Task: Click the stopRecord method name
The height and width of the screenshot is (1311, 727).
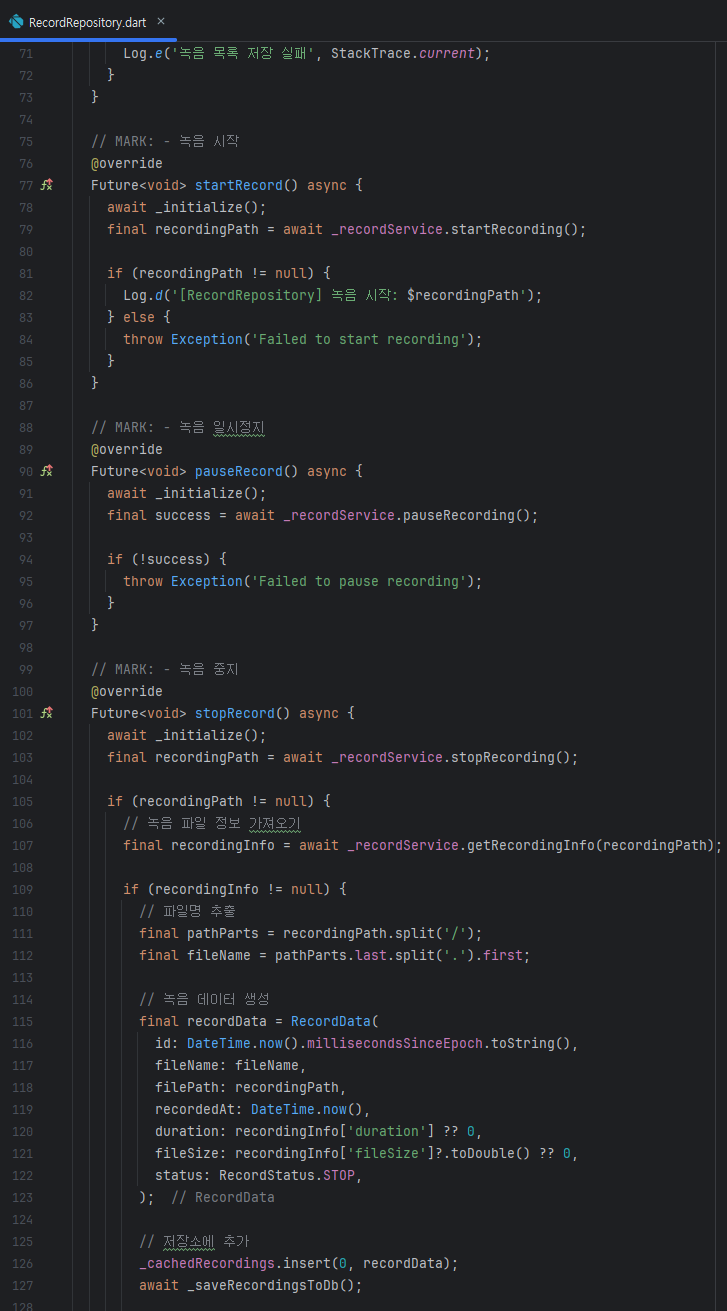Action: (235, 713)
